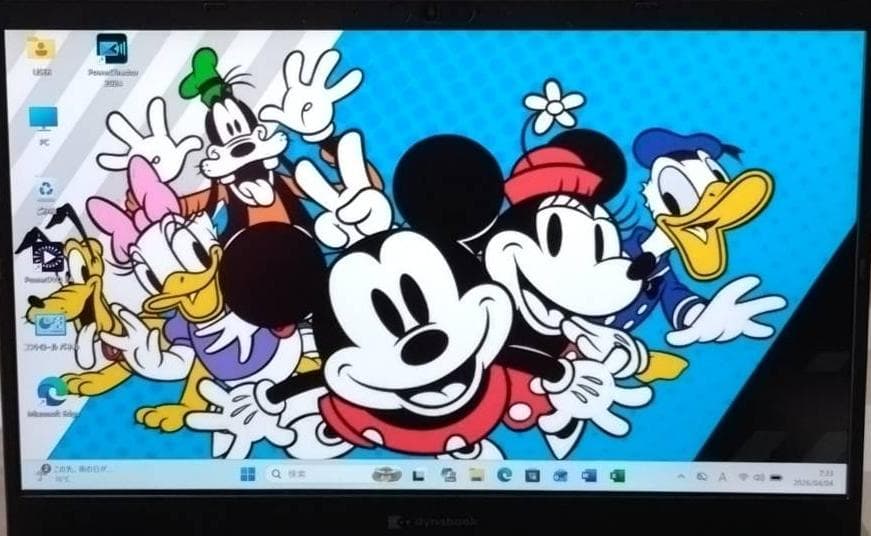This screenshot has width=871, height=536.
Task: Open File Explorer from the taskbar
Action: tap(476, 475)
